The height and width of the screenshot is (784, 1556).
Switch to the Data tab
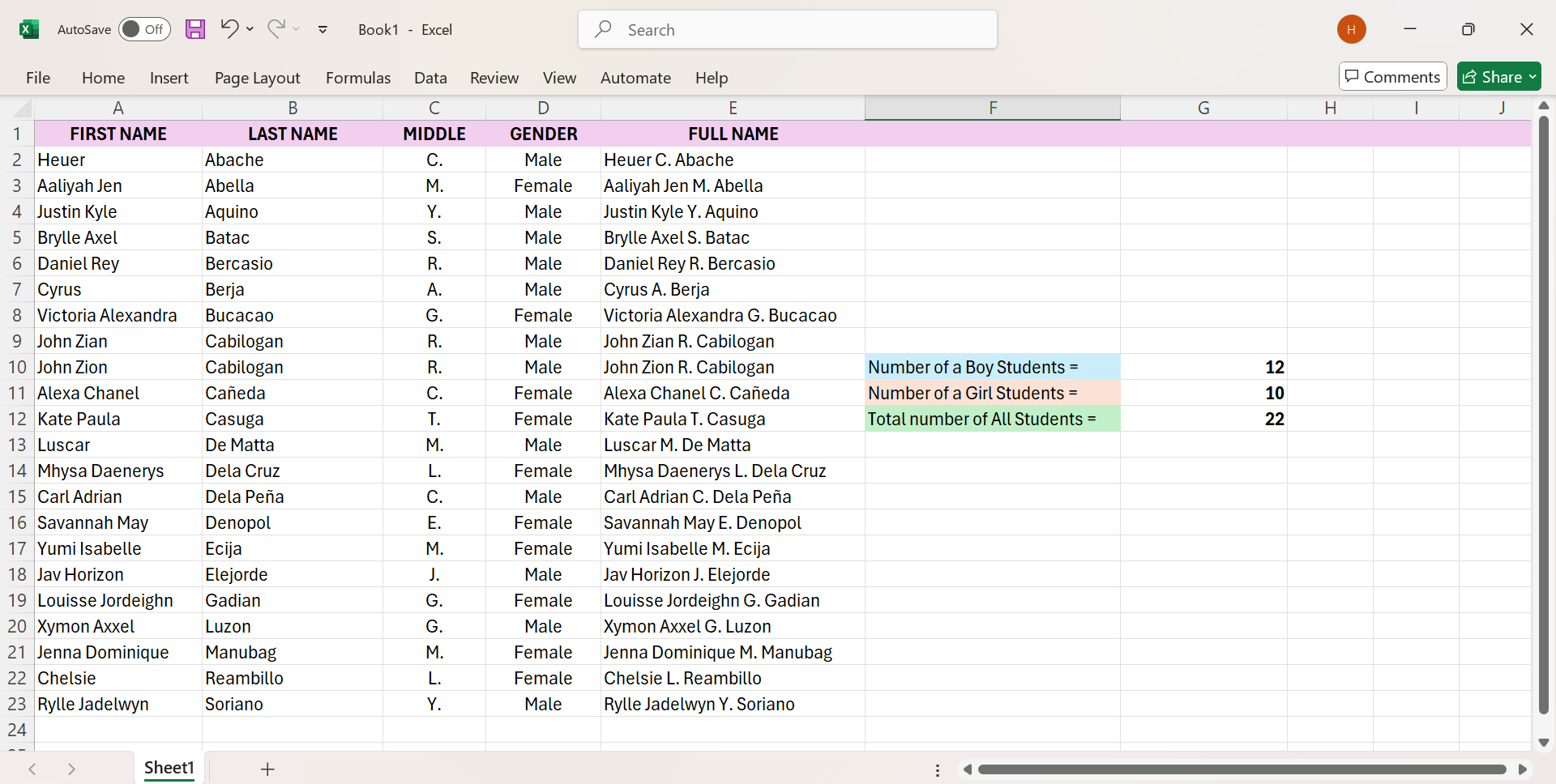(430, 78)
